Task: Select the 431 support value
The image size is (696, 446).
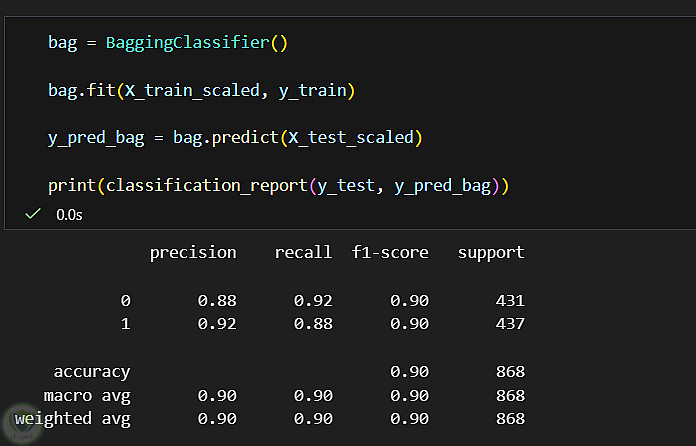Action: pyautogui.click(x=510, y=301)
